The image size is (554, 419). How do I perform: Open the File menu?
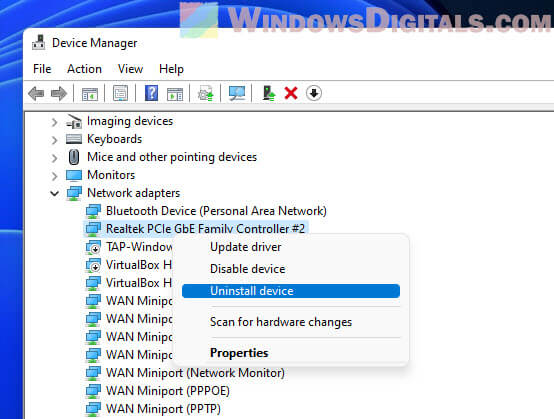(x=42, y=69)
